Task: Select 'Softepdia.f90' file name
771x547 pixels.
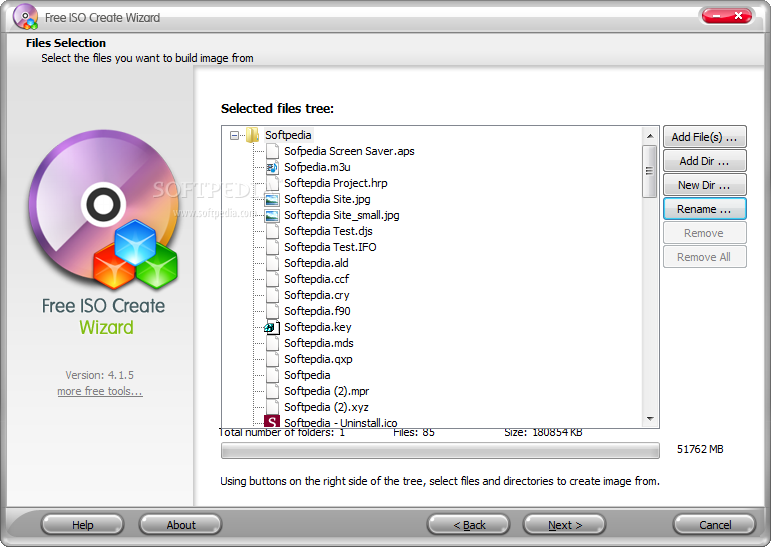Action: coord(317,311)
